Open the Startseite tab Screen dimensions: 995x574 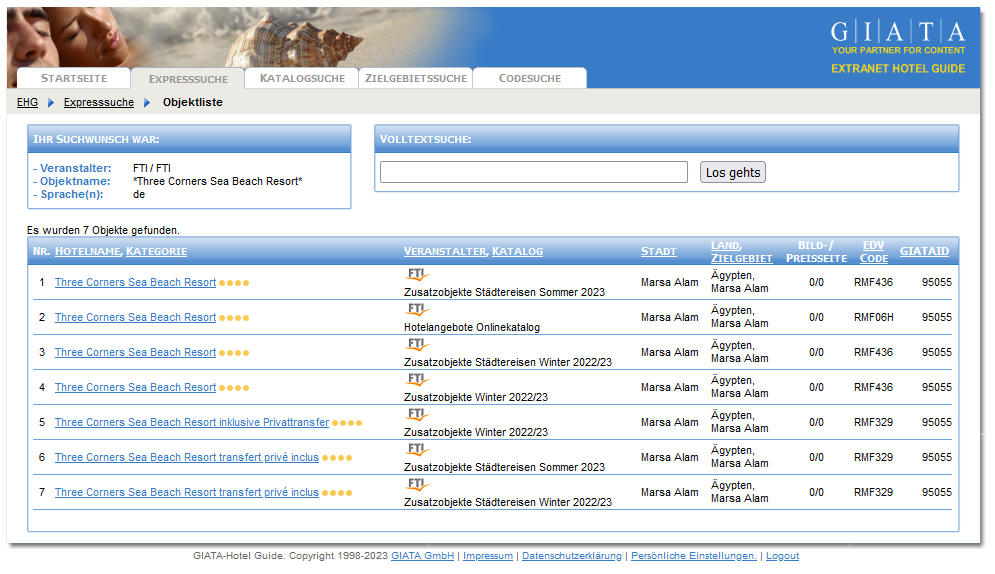click(x=74, y=78)
